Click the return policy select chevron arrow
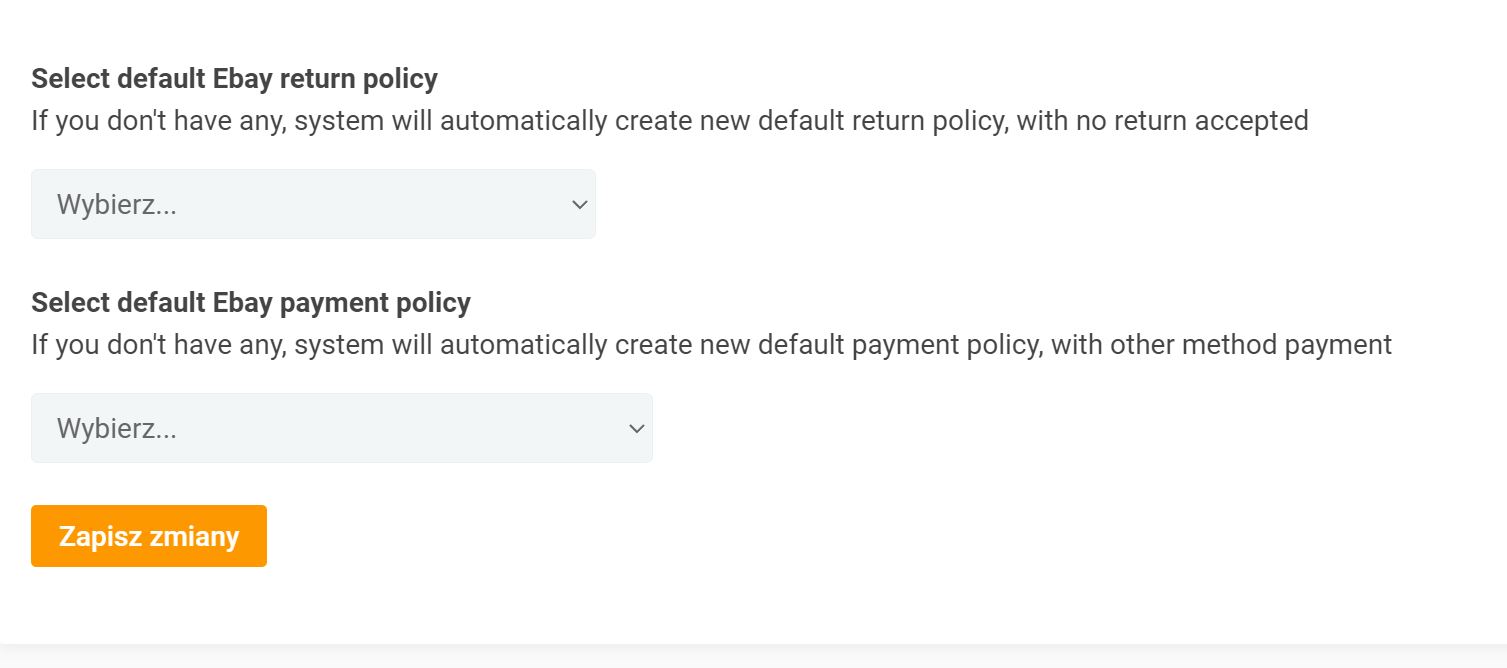The image size is (1507, 668). [579, 205]
